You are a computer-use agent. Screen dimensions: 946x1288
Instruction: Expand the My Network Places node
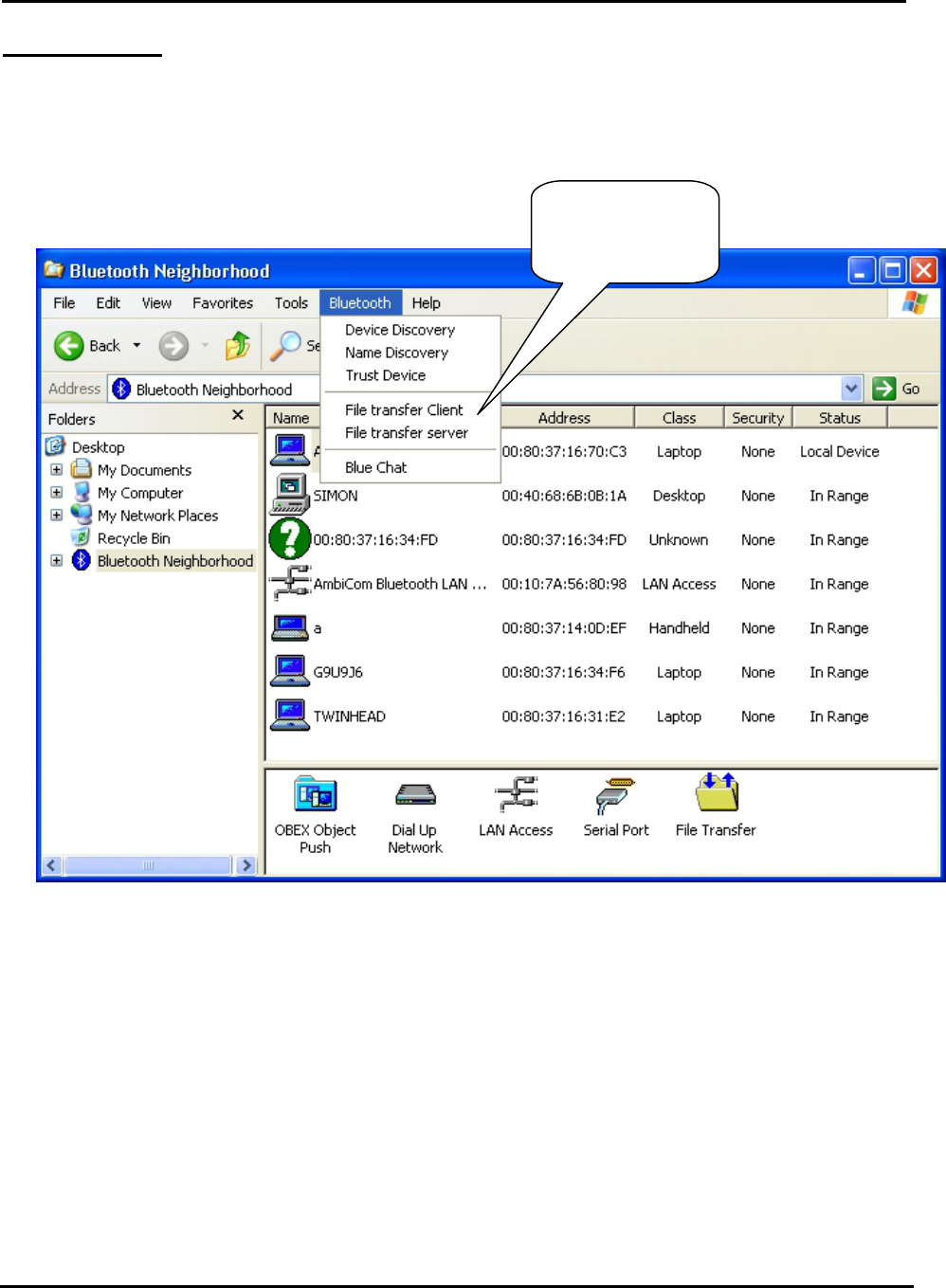click(x=57, y=515)
